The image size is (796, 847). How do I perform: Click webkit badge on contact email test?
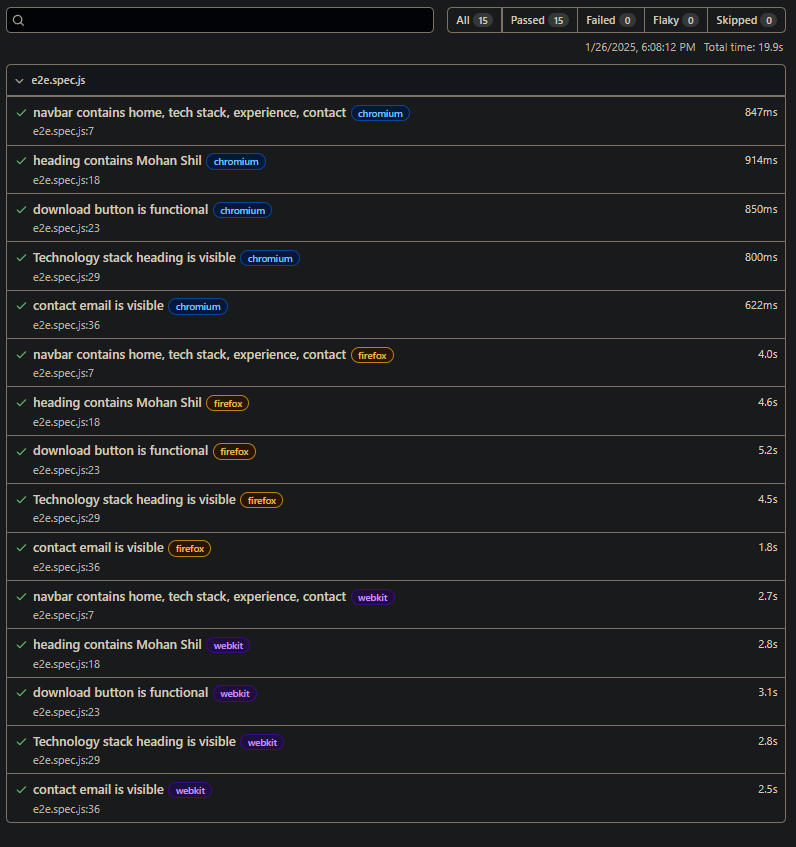[x=191, y=790]
